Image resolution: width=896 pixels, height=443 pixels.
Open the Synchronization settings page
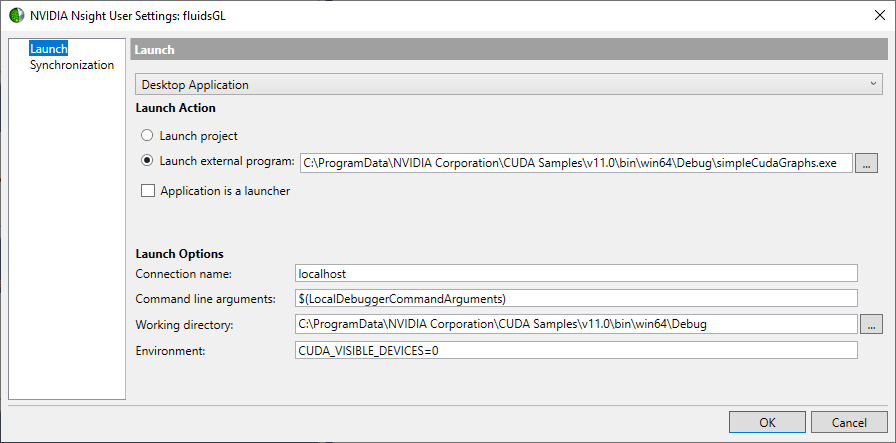[72, 65]
